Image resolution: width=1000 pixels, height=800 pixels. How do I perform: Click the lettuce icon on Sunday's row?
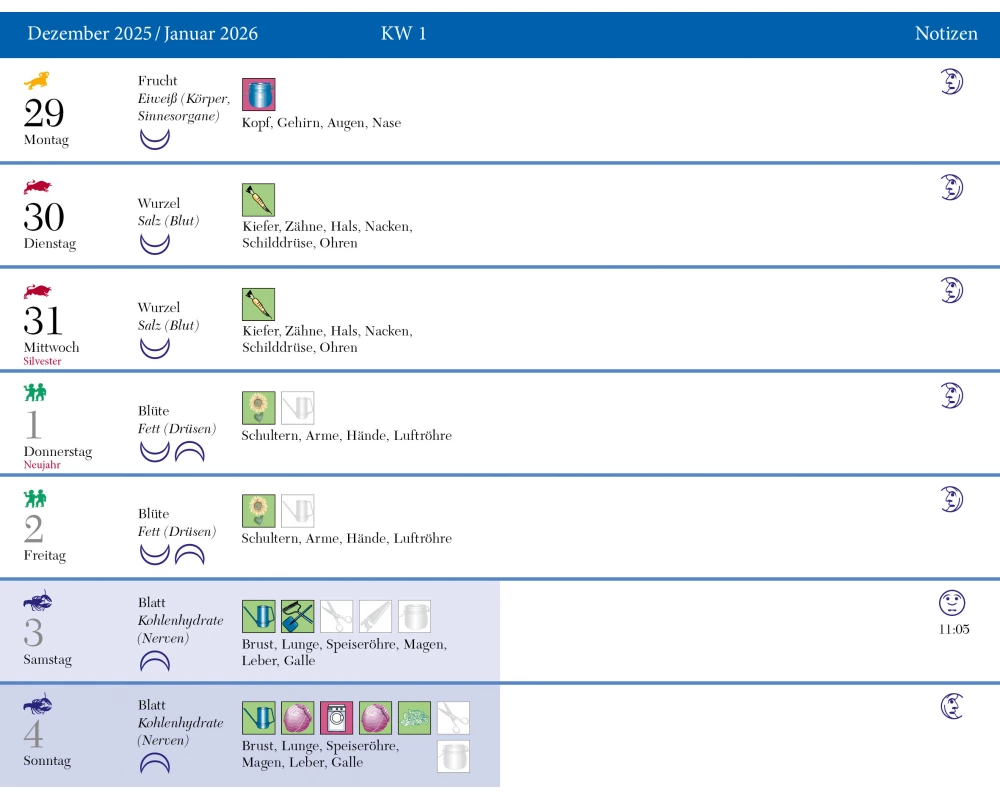click(x=414, y=718)
